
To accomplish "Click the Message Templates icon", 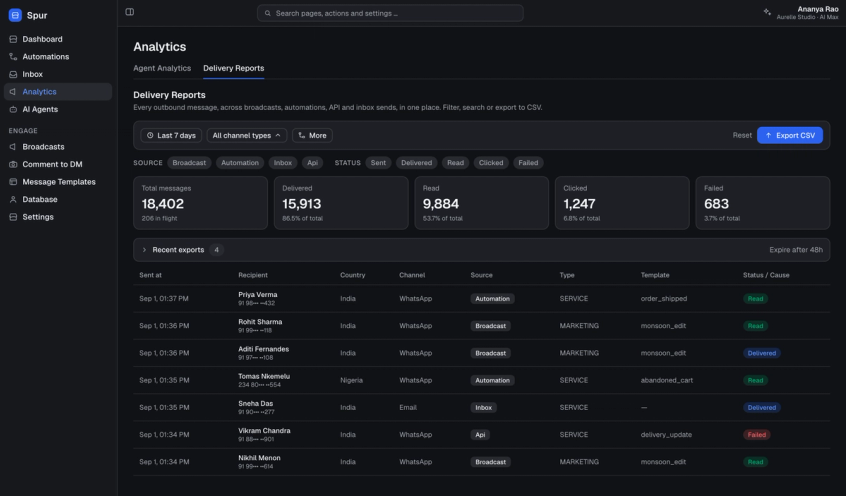I will pos(13,182).
